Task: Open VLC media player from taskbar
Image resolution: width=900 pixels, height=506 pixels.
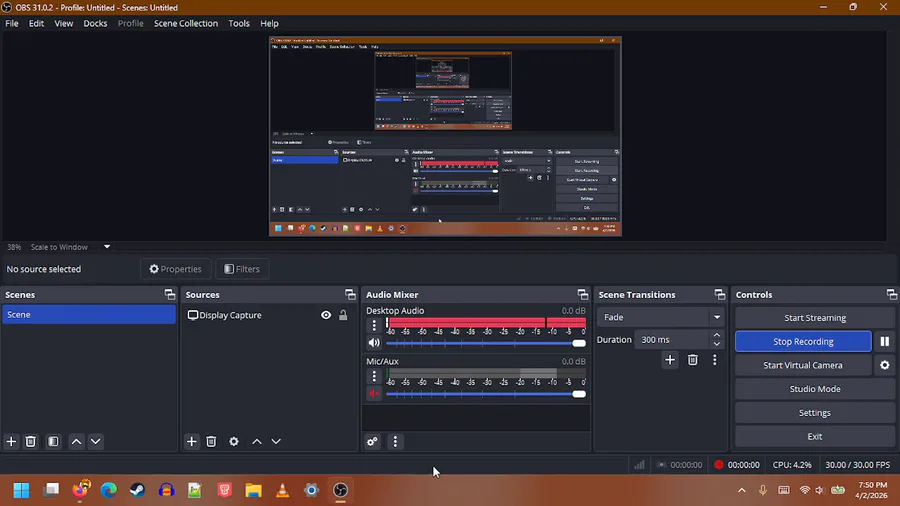Action: tap(282, 490)
